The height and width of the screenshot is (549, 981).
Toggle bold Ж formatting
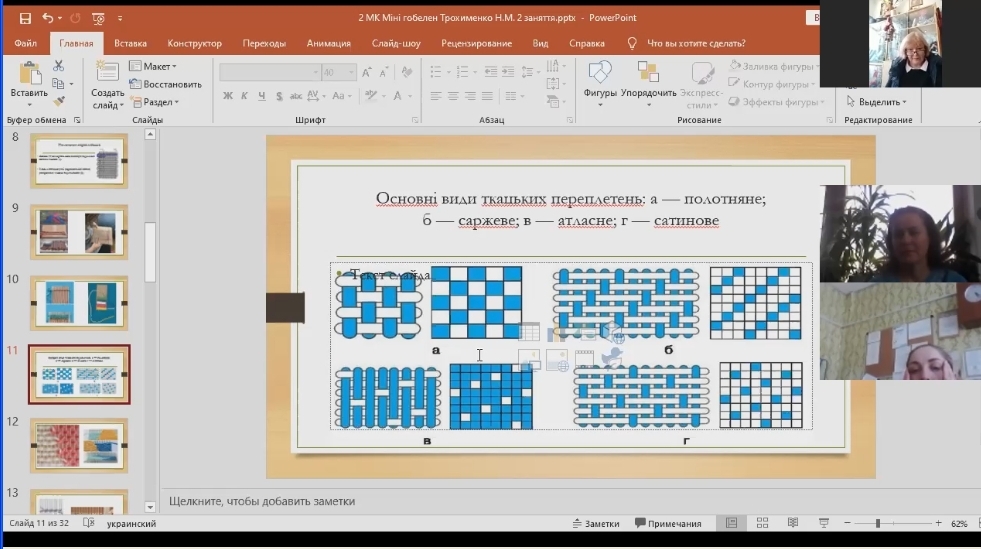tap(228, 96)
